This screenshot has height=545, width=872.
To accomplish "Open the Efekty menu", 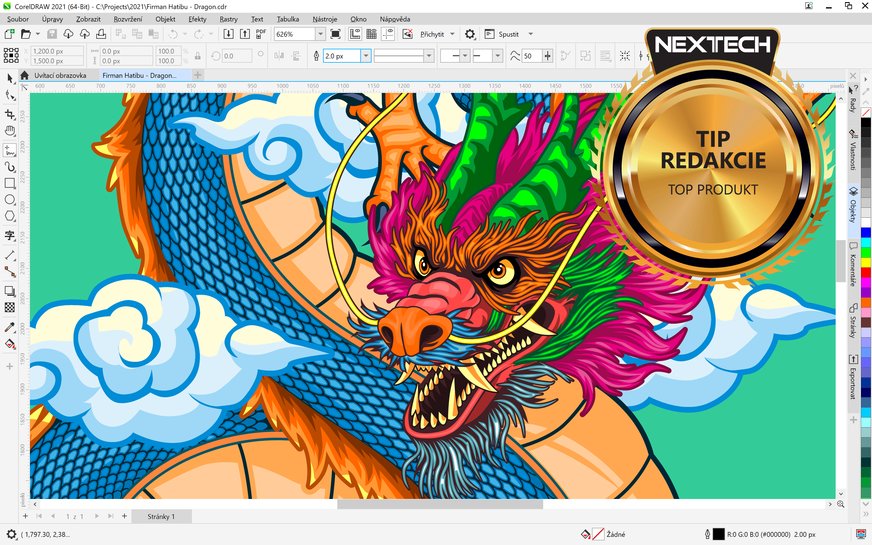I will (197, 19).
